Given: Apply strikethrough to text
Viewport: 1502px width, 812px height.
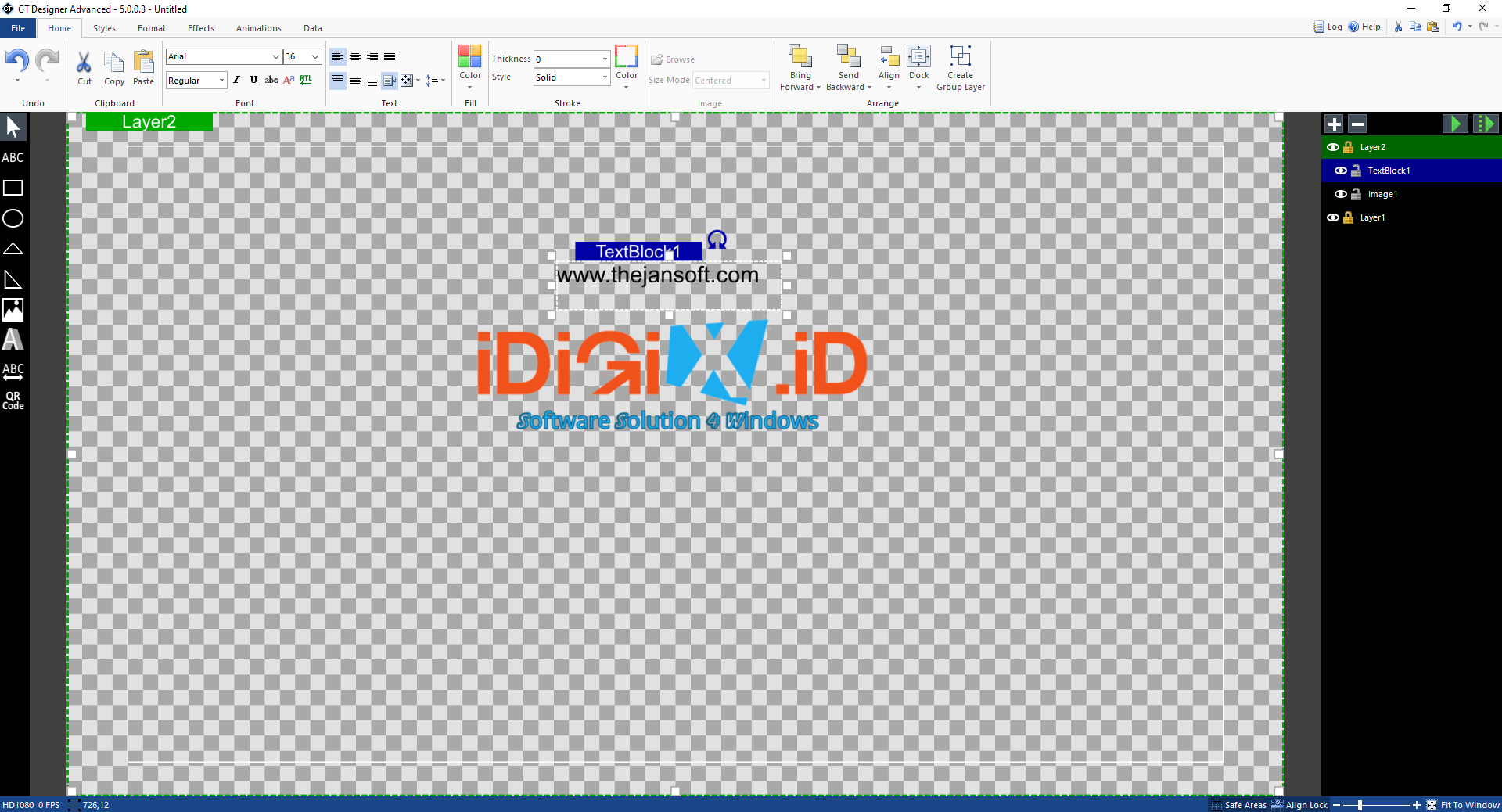Looking at the screenshot, I should tap(271, 80).
